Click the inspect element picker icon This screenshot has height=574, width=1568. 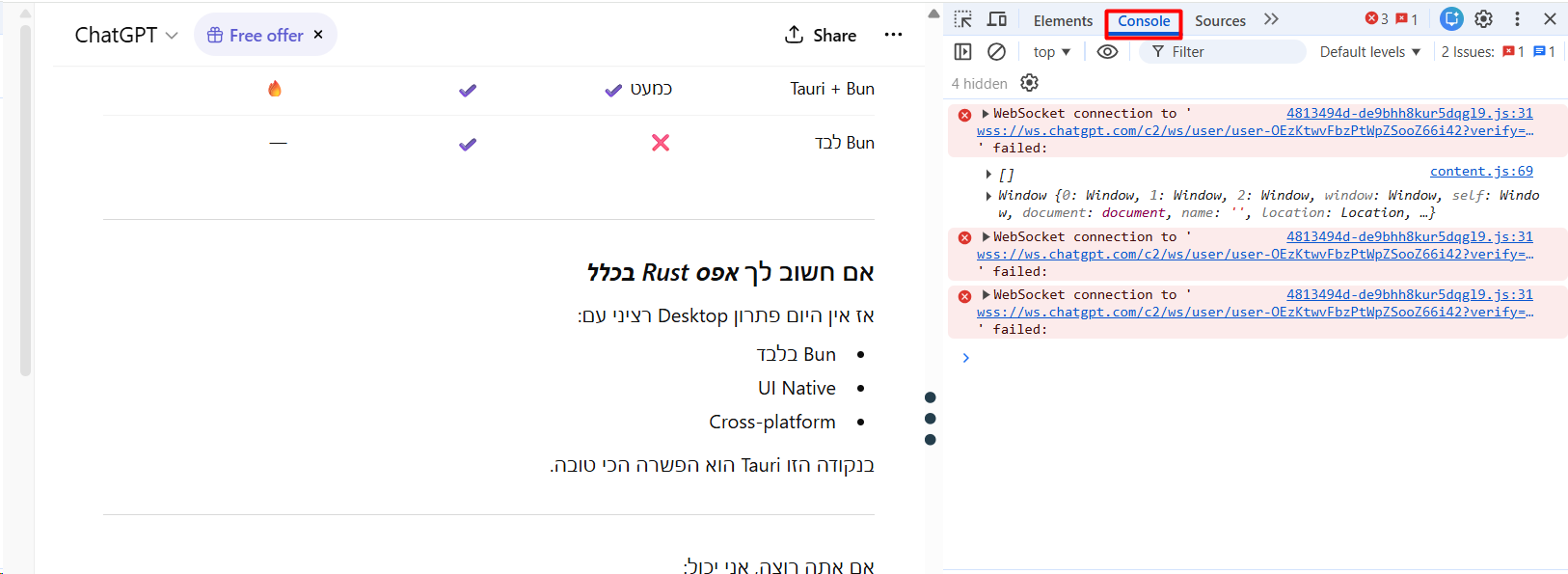962,19
